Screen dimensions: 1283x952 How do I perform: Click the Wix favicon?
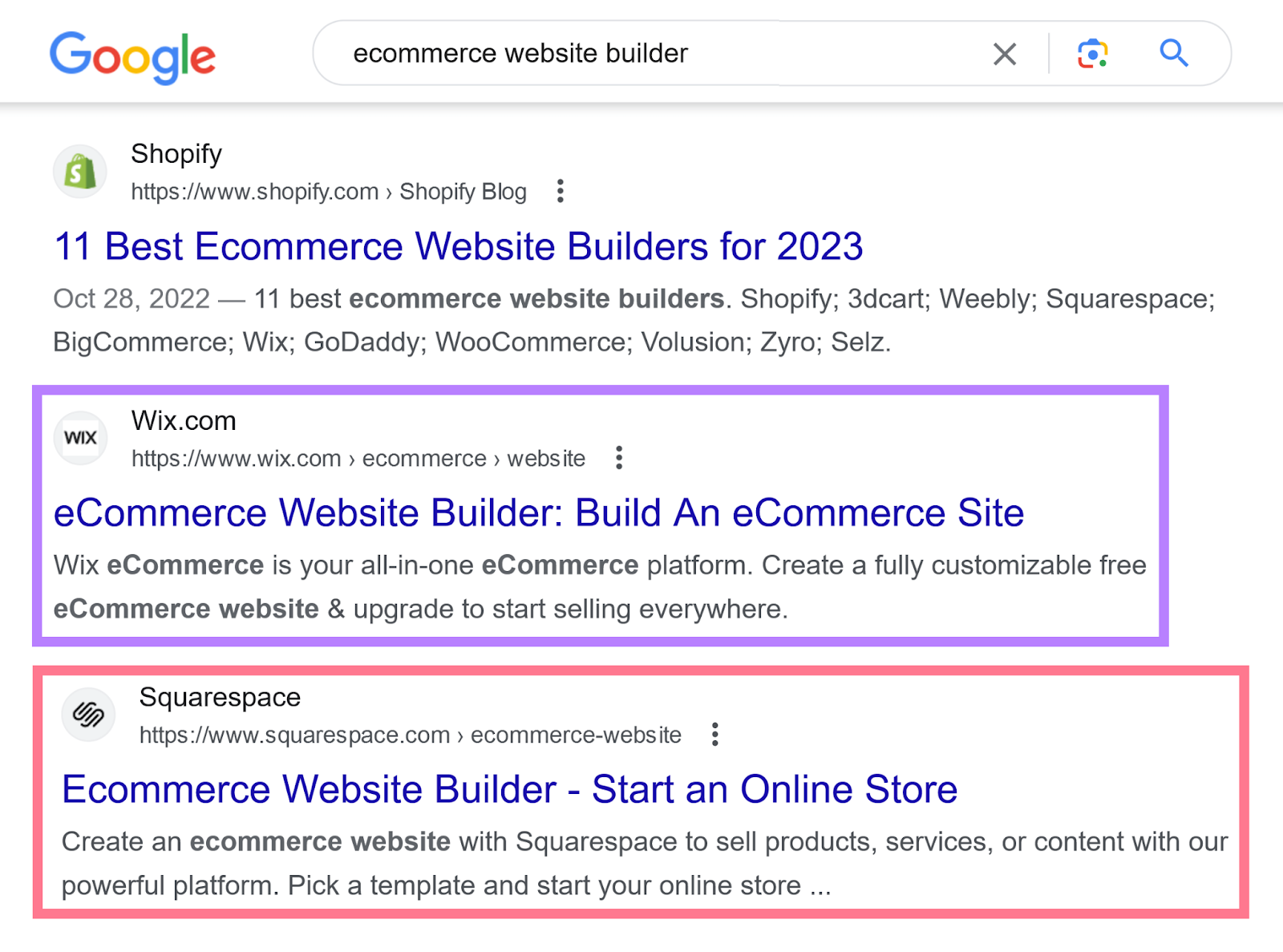80,438
